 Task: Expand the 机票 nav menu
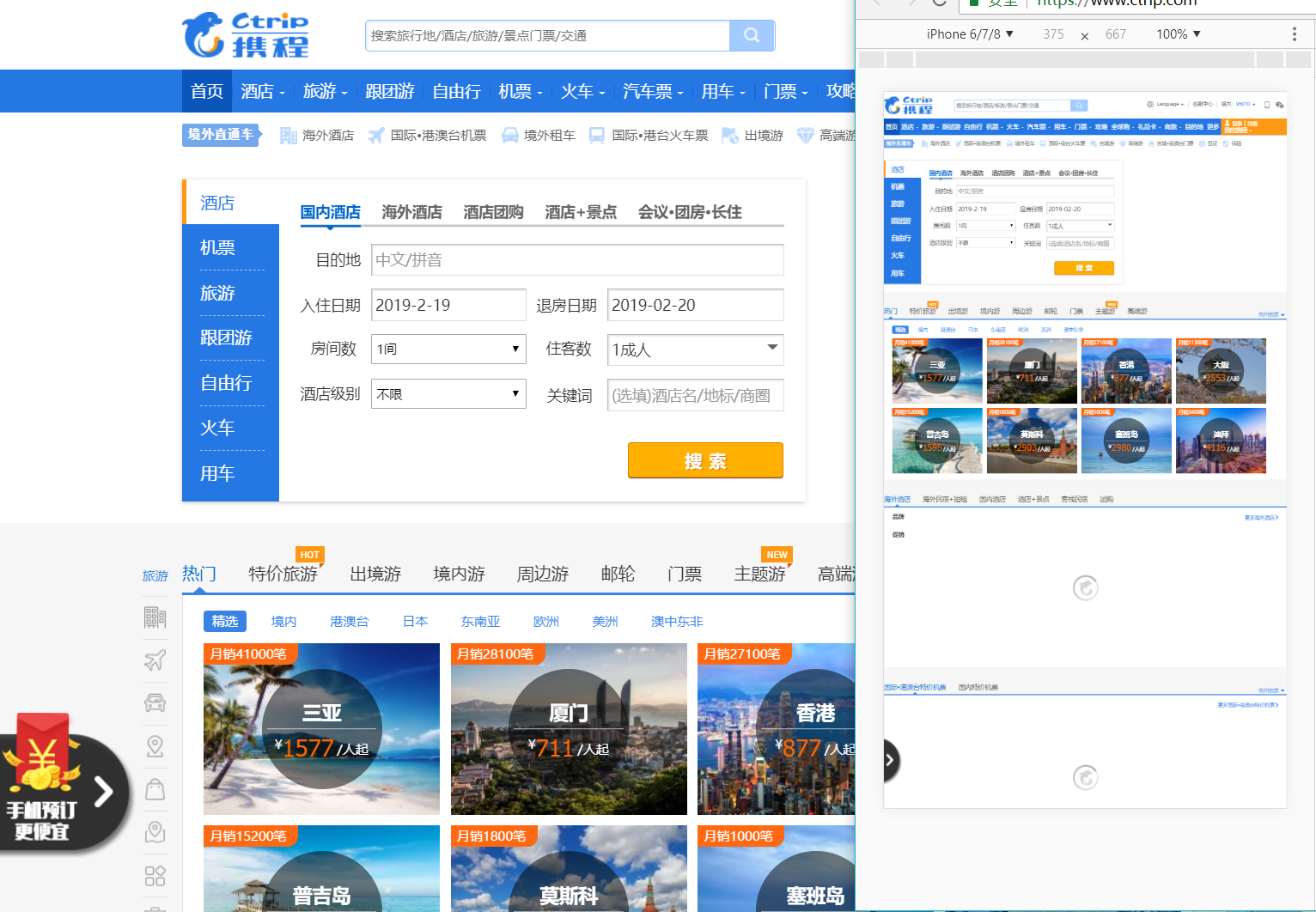pyautogui.click(x=521, y=91)
